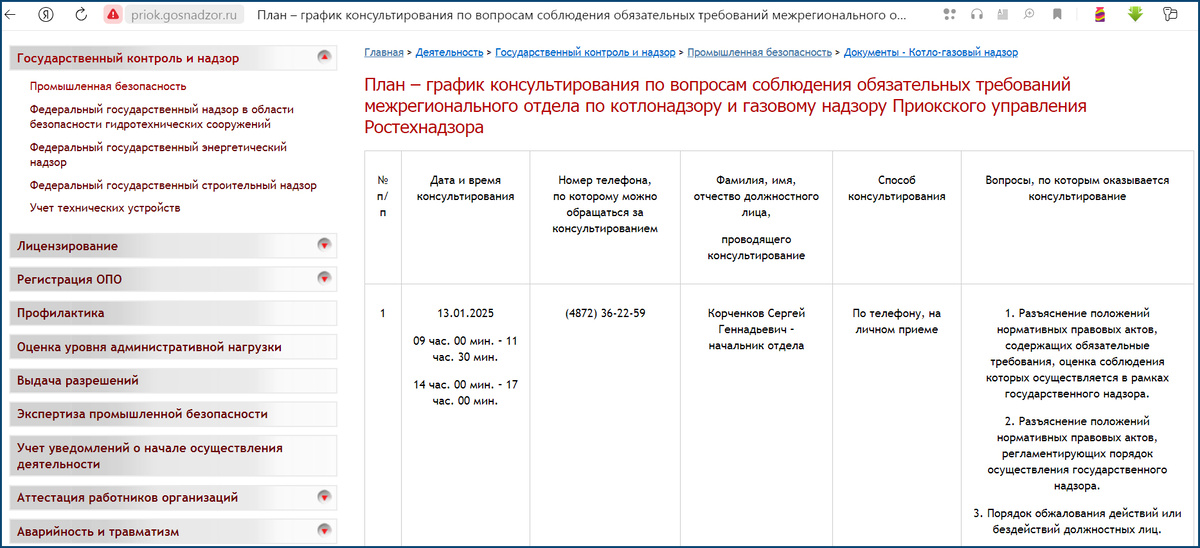Open the key password manager icon
The height and width of the screenshot is (548, 1200).
(1171, 15)
